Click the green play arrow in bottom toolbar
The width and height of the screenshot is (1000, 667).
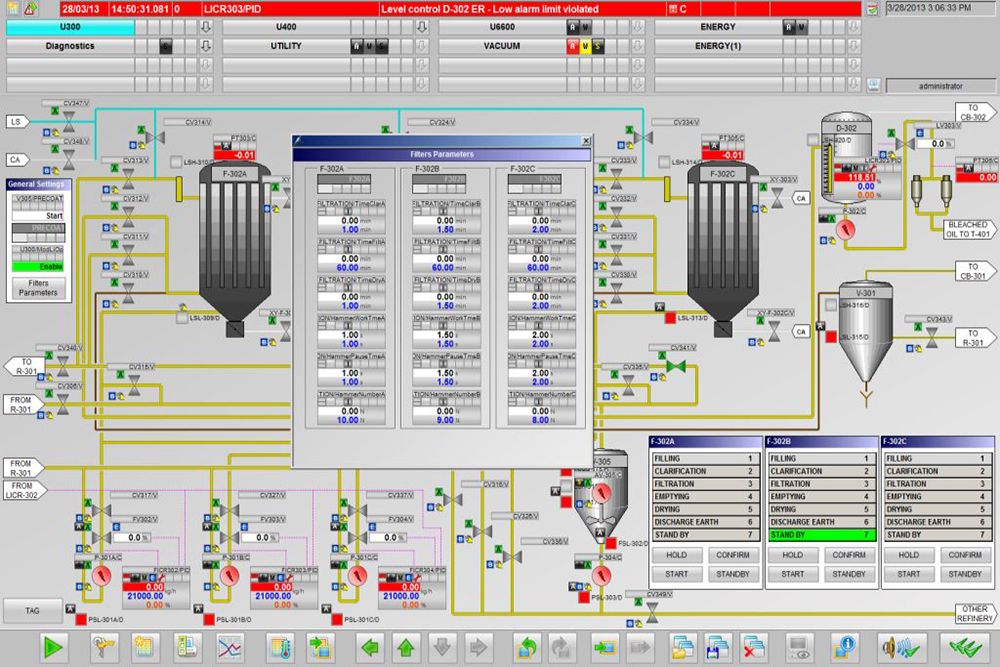(x=53, y=647)
